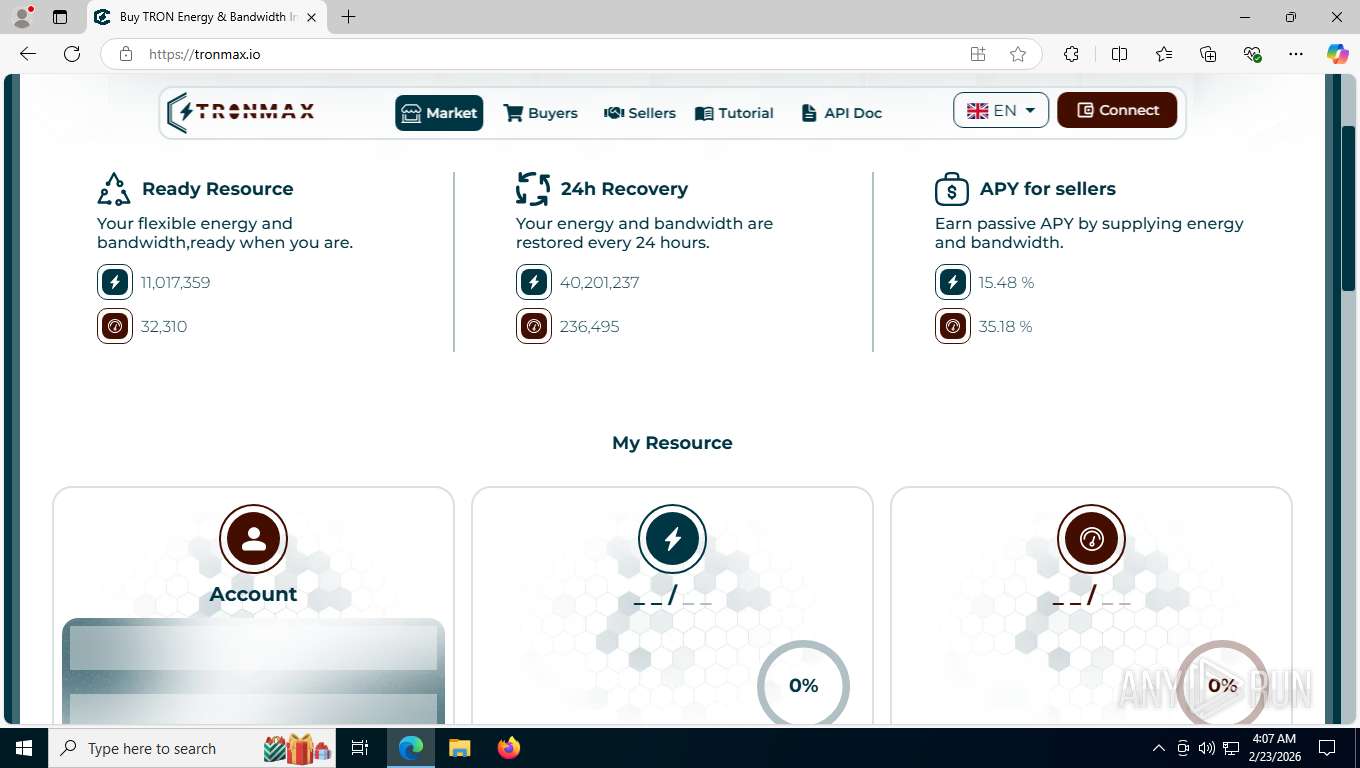Image resolution: width=1360 pixels, height=768 pixels.
Task: Open Browser essentials icon
Action: 1252,54
